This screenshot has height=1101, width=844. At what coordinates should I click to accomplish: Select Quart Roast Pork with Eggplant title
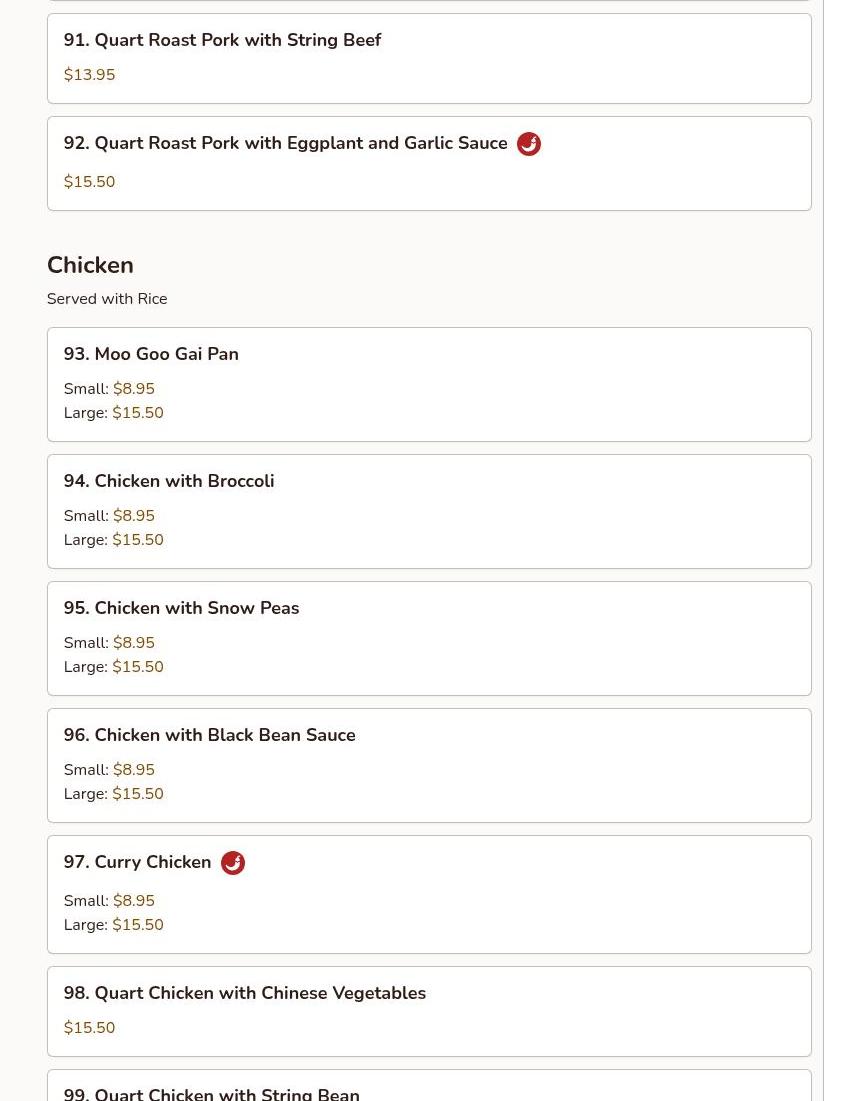pyautogui.click(x=285, y=144)
